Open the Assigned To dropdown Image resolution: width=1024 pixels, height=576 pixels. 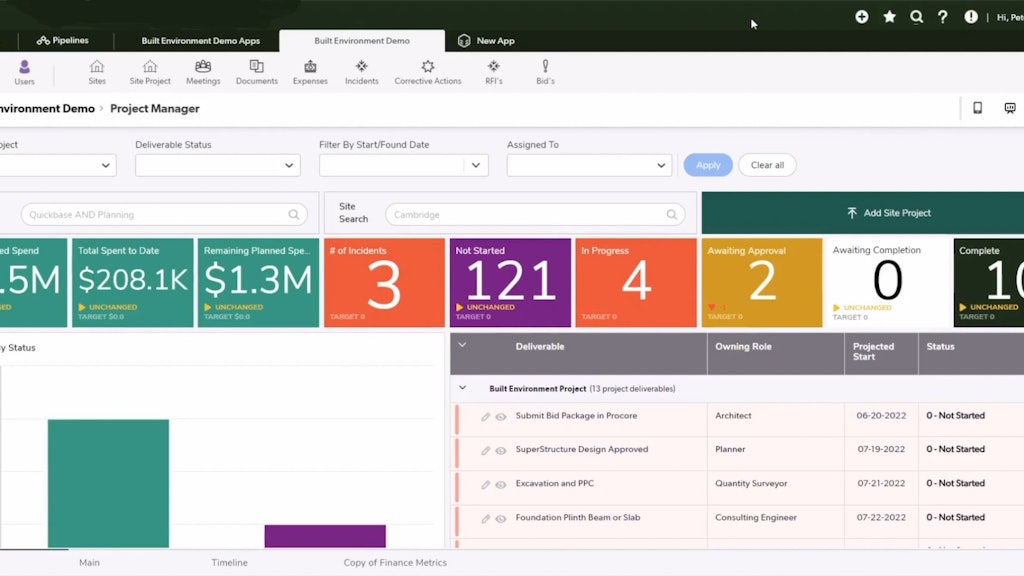tap(589, 165)
